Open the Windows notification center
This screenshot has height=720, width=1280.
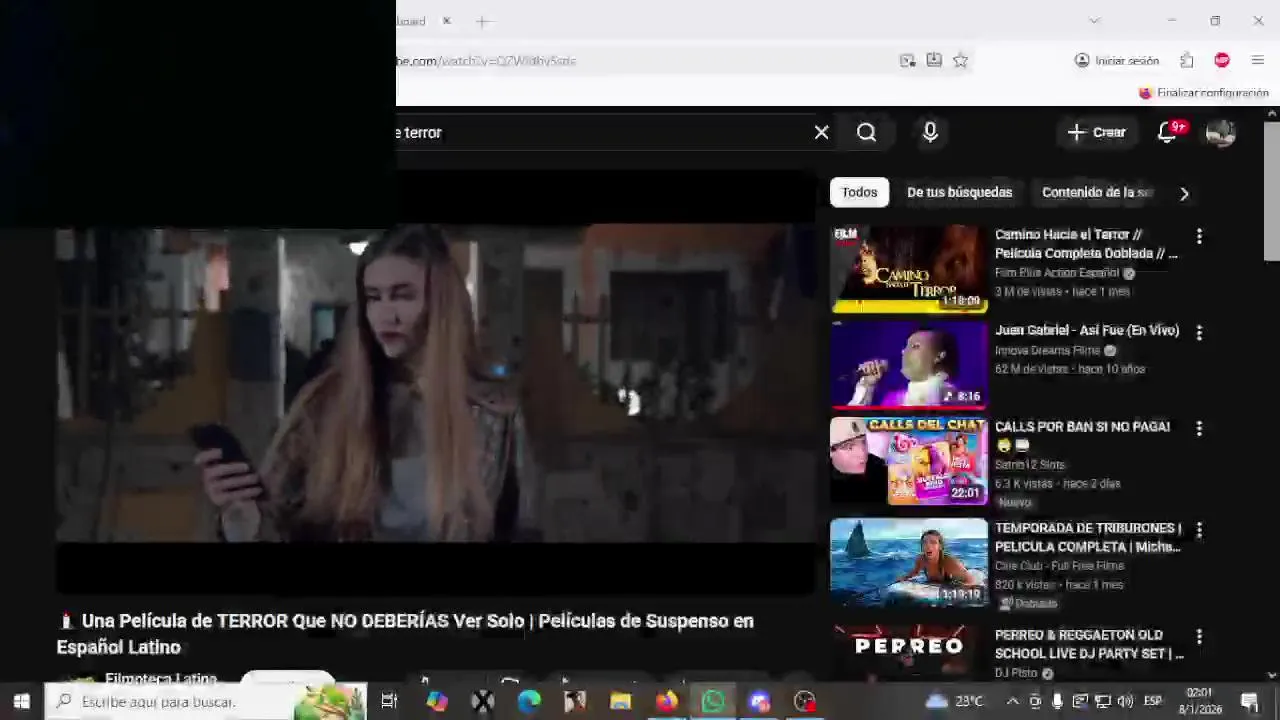1249,701
